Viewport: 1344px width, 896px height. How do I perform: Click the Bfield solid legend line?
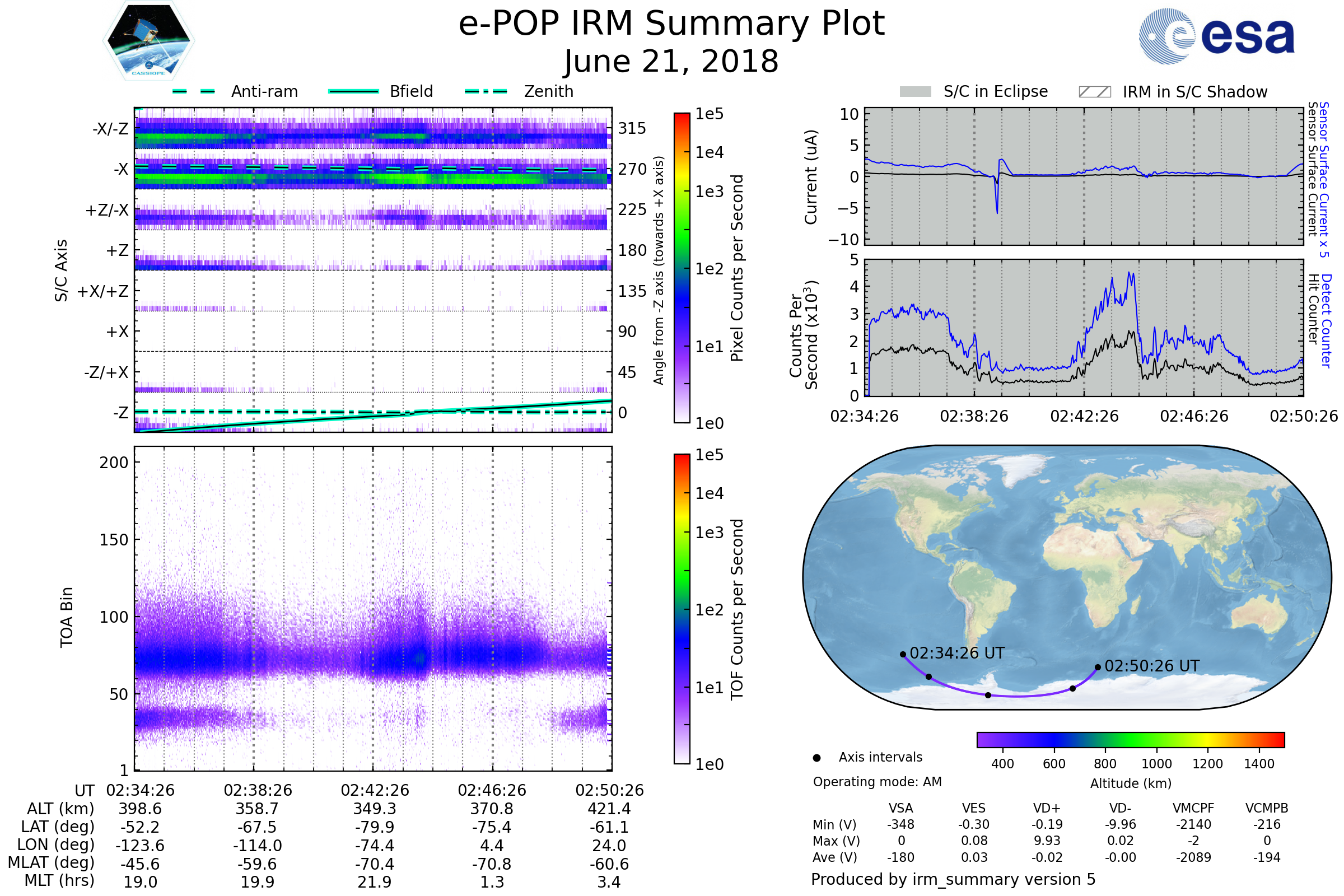(353, 91)
